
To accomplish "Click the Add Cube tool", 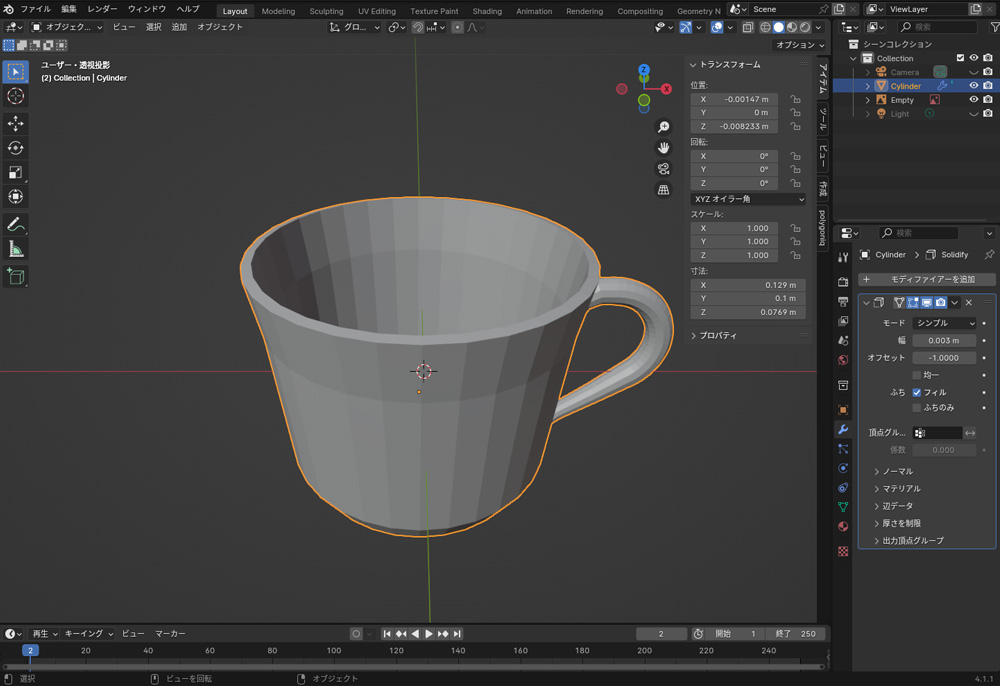I will point(16,276).
